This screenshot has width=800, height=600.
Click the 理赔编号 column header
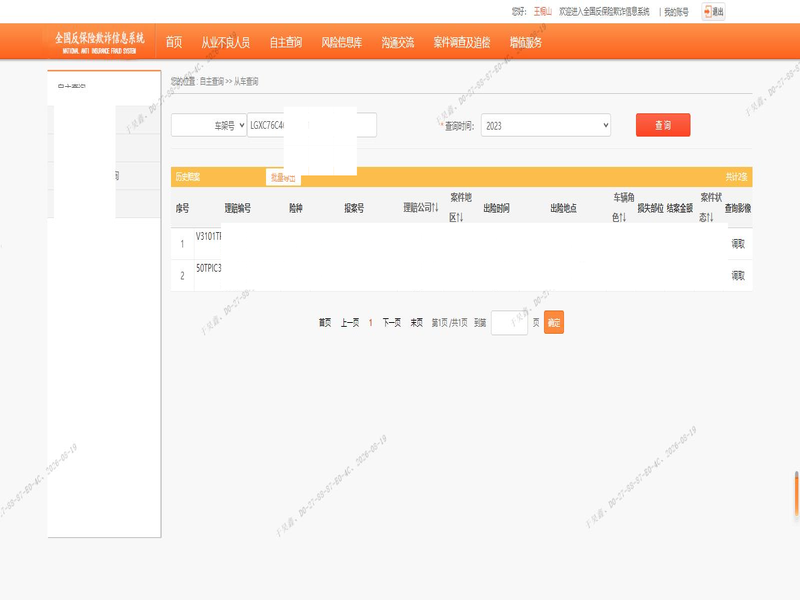pos(238,208)
